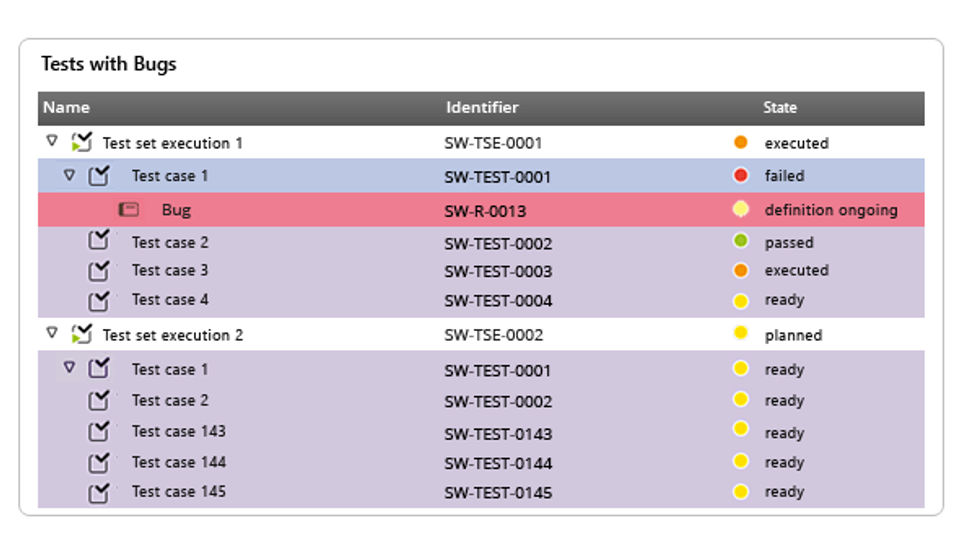Image resolution: width=960 pixels, height=553 pixels.
Task: Sort by the Identifier column header
Action: [482, 108]
